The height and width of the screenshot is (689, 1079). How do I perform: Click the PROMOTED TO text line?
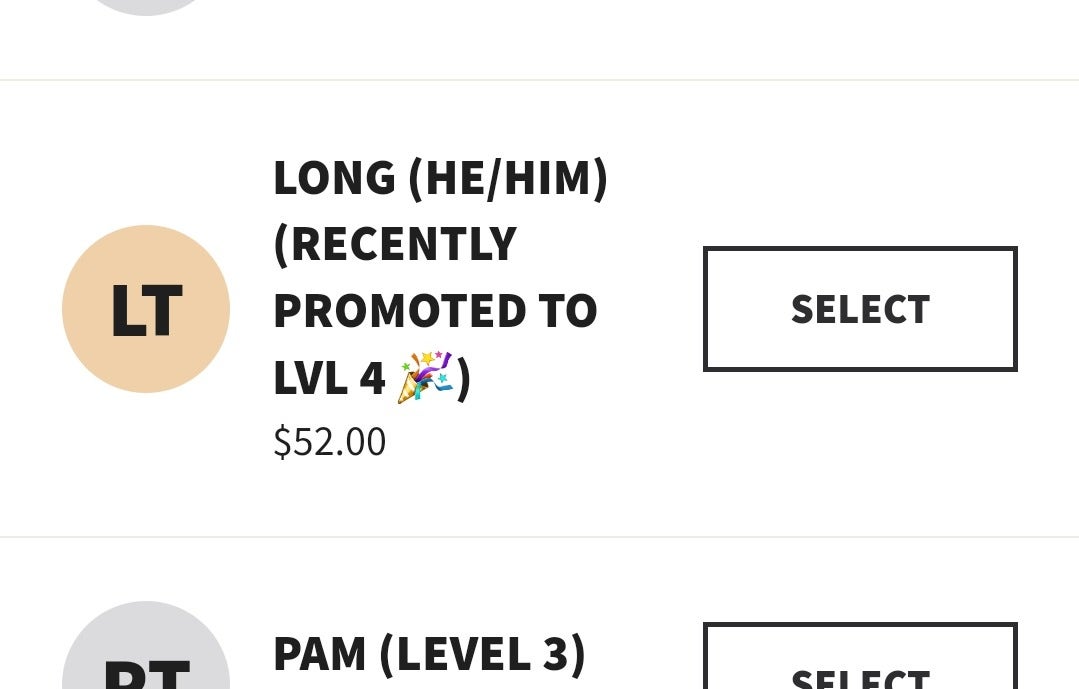[x=435, y=311]
